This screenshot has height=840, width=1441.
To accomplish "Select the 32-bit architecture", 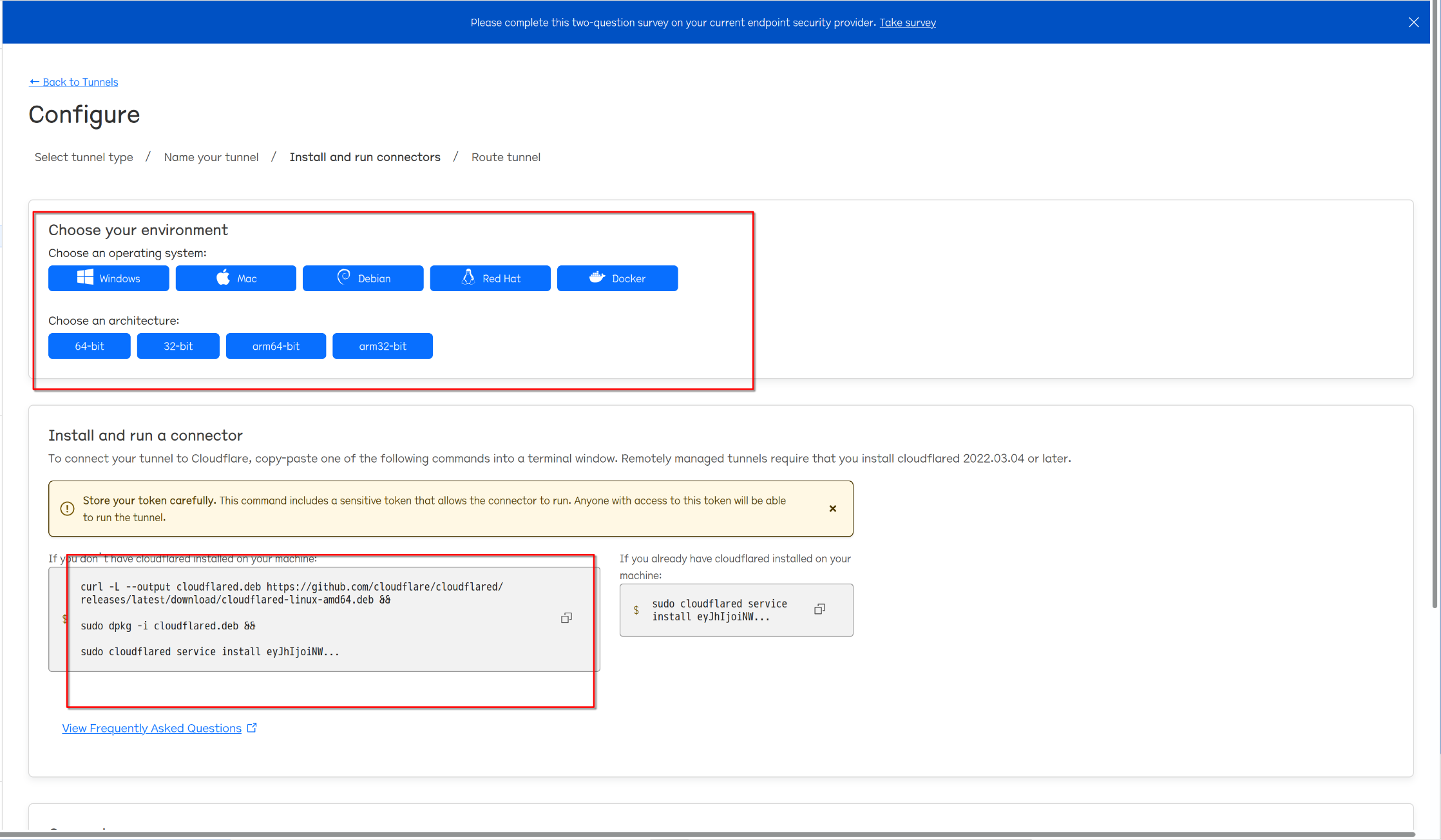I will pos(178,346).
